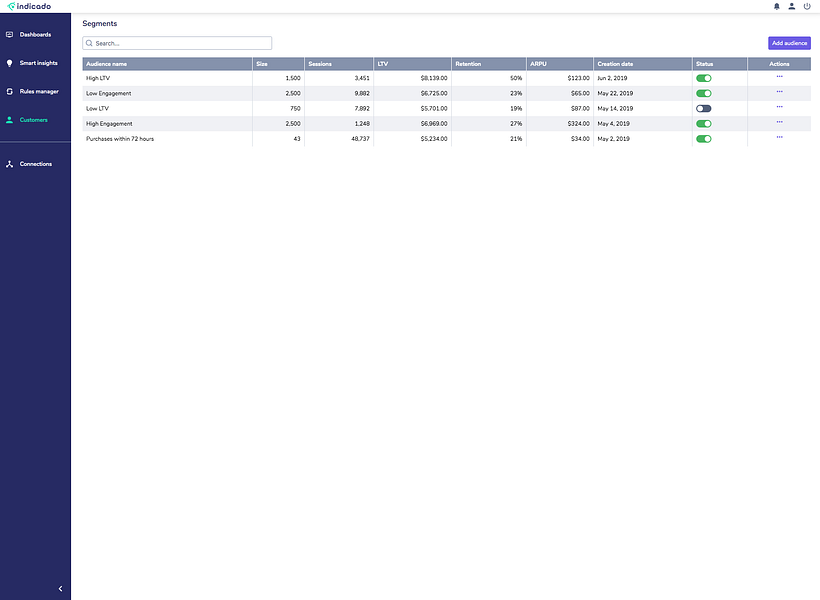The width and height of the screenshot is (820, 600).
Task: Enable the Low LTV status toggle
Action: pyautogui.click(x=703, y=109)
